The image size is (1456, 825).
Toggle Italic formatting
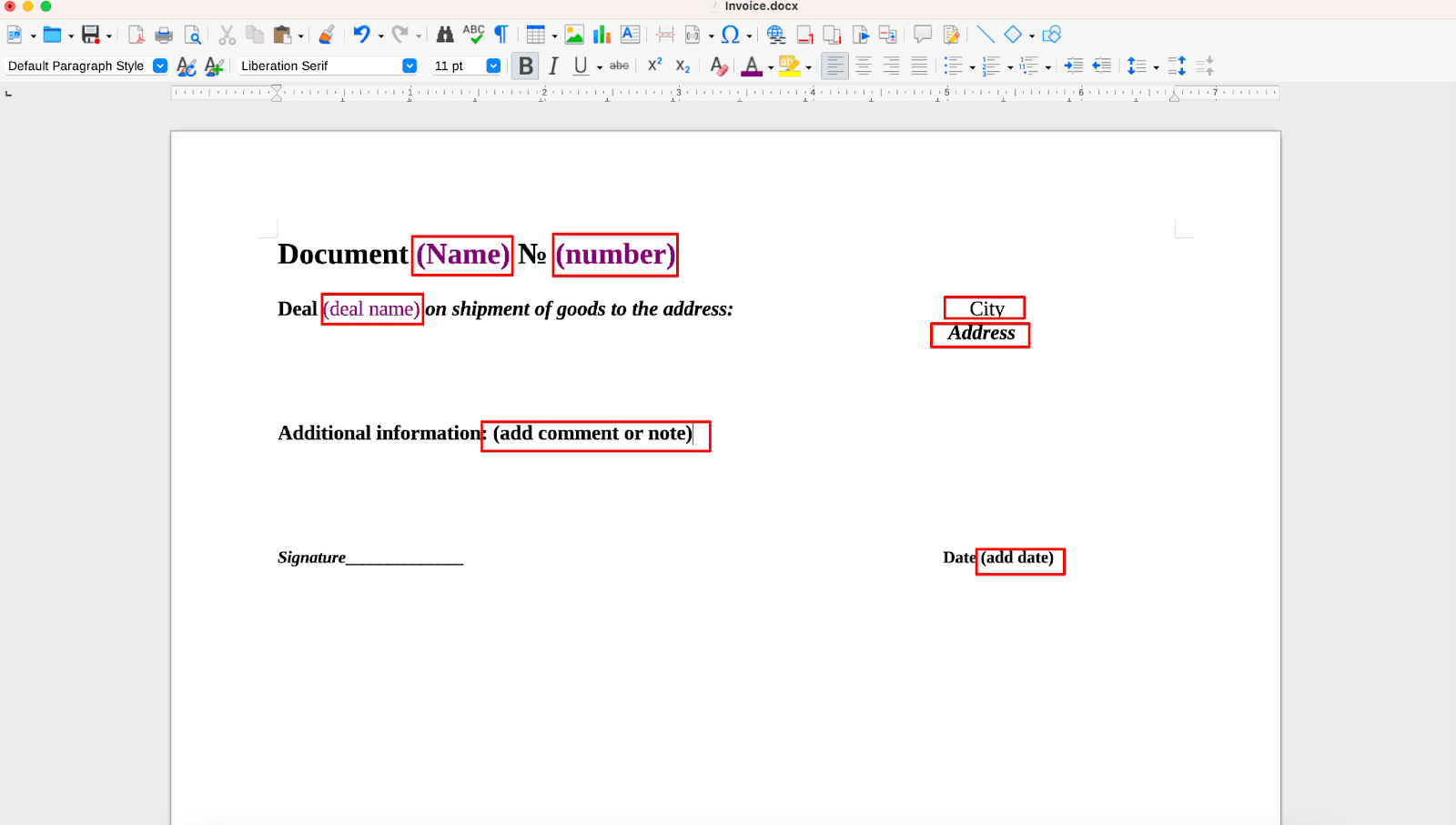[552, 66]
